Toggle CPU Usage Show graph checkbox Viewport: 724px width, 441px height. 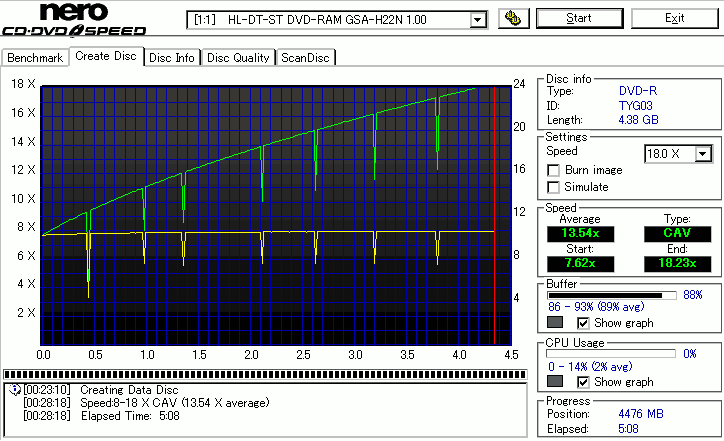pyautogui.click(x=583, y=382)
